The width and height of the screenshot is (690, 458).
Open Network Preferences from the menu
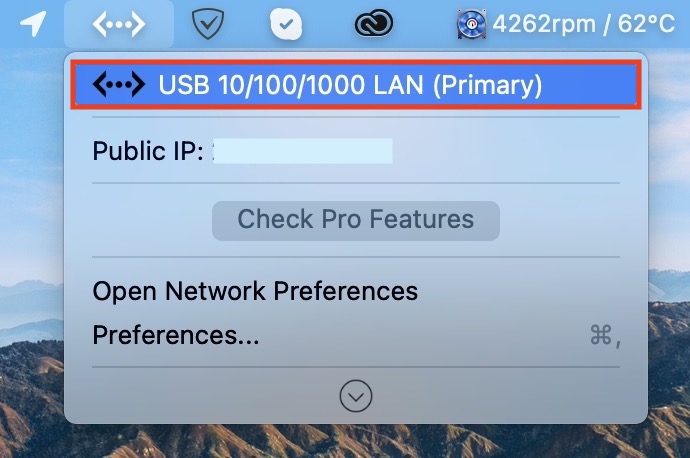click(x=255, y=291)
